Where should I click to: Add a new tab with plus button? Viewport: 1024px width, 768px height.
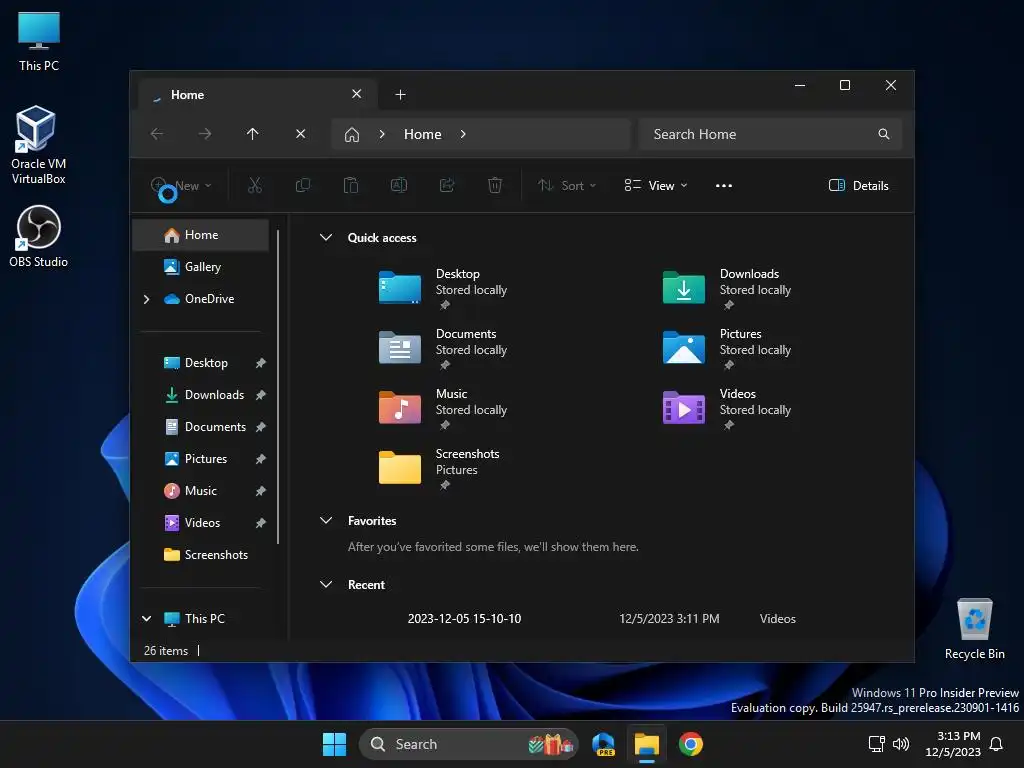[x=400, y=95]
